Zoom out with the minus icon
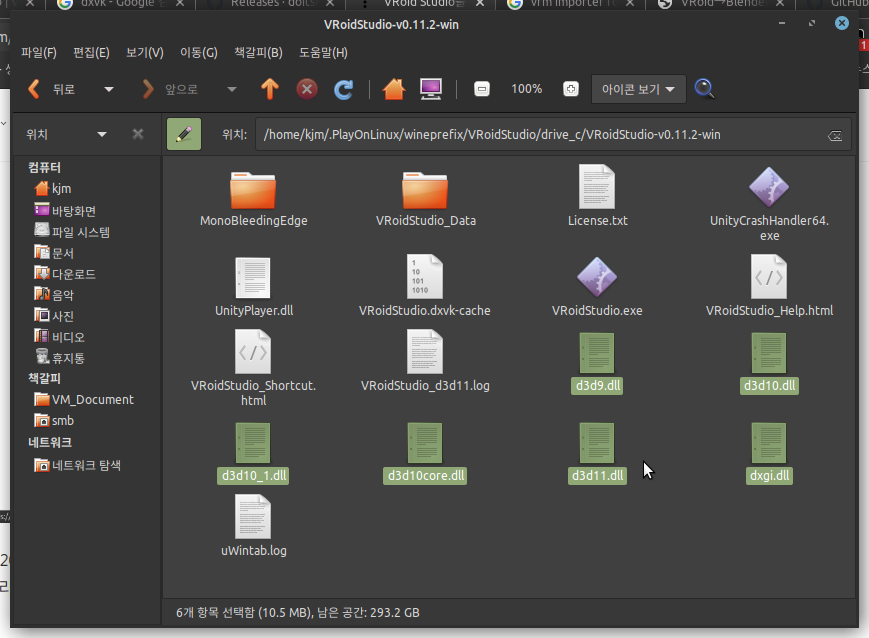The width and height of the screenshot is (869, 638). pyautogui.click(x=482, y=89)
